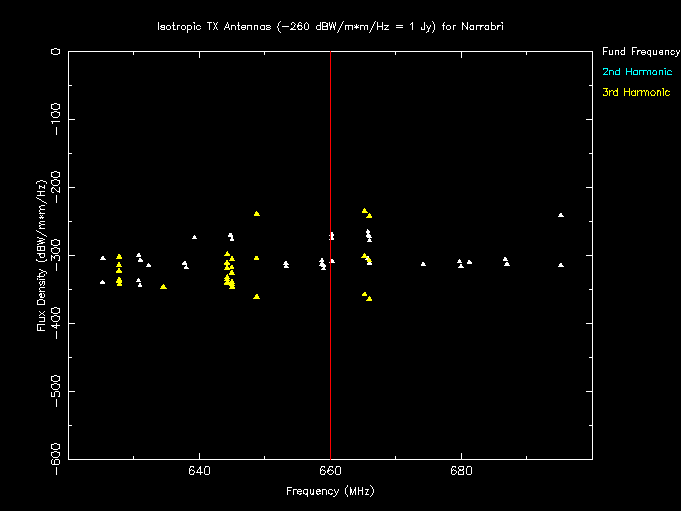Click the isolated yellow triangle near 634 MHz
This screenshot has width=681, height=511.
point(163,287)
